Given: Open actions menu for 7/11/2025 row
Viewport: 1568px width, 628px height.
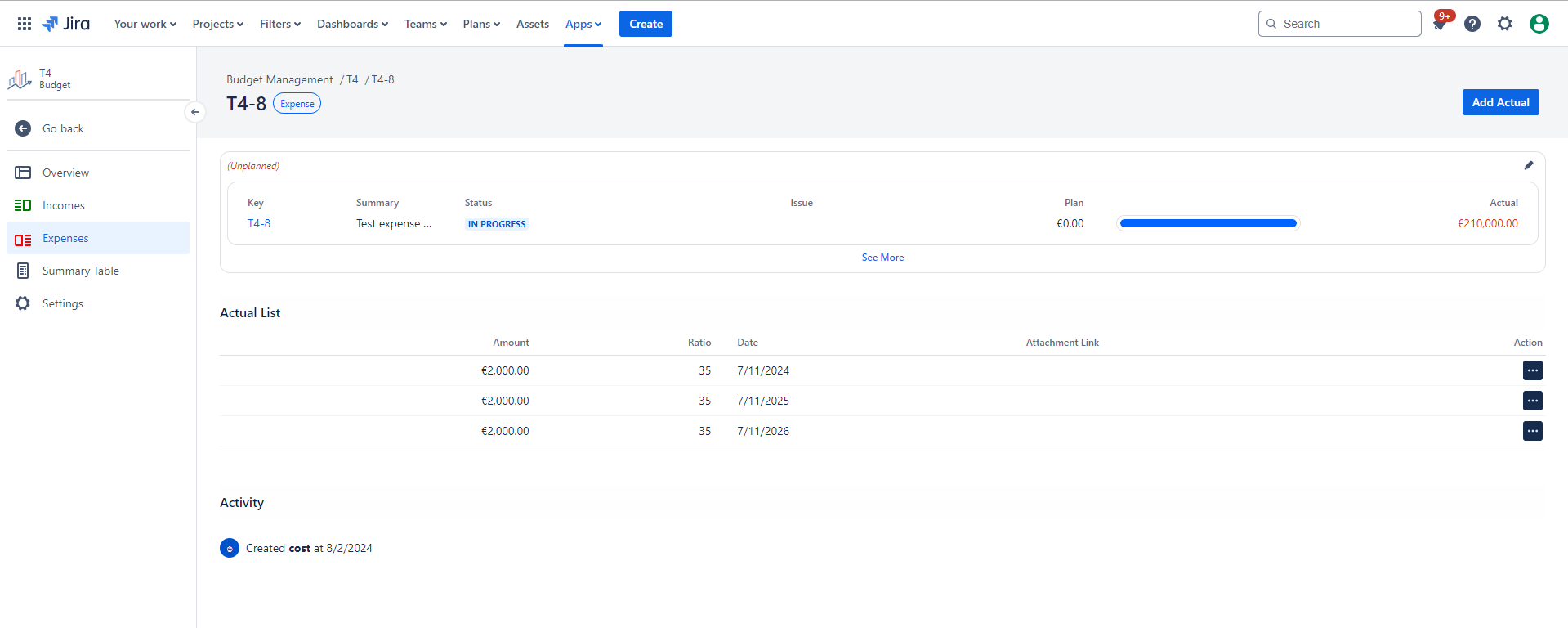Looking at the screenshot, I should (1533, 401).
